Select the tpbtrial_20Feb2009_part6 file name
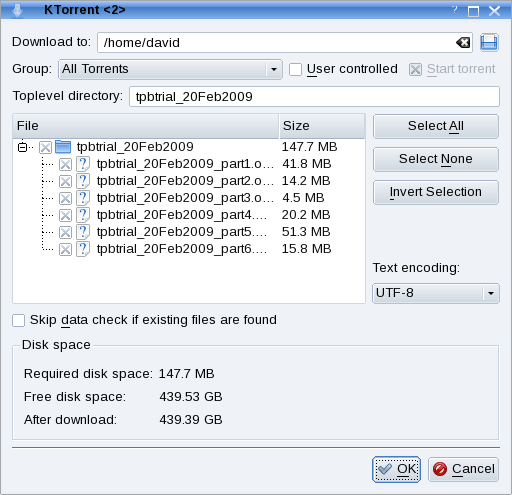The height and width of the screenshot is (495, 512). (182, 249)
